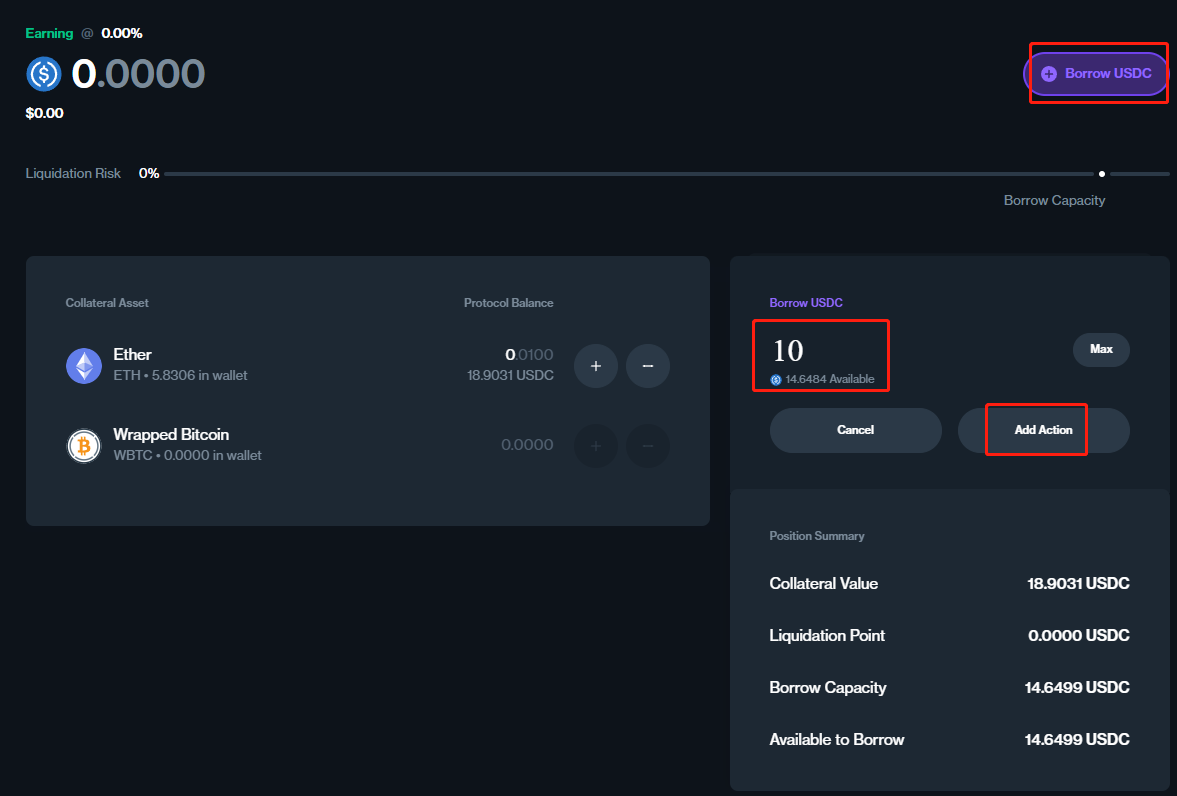Click the plus button in Wrapped Bitcoin row
Viewport: 1177px width, 796px height.
(x=596, y=446)
